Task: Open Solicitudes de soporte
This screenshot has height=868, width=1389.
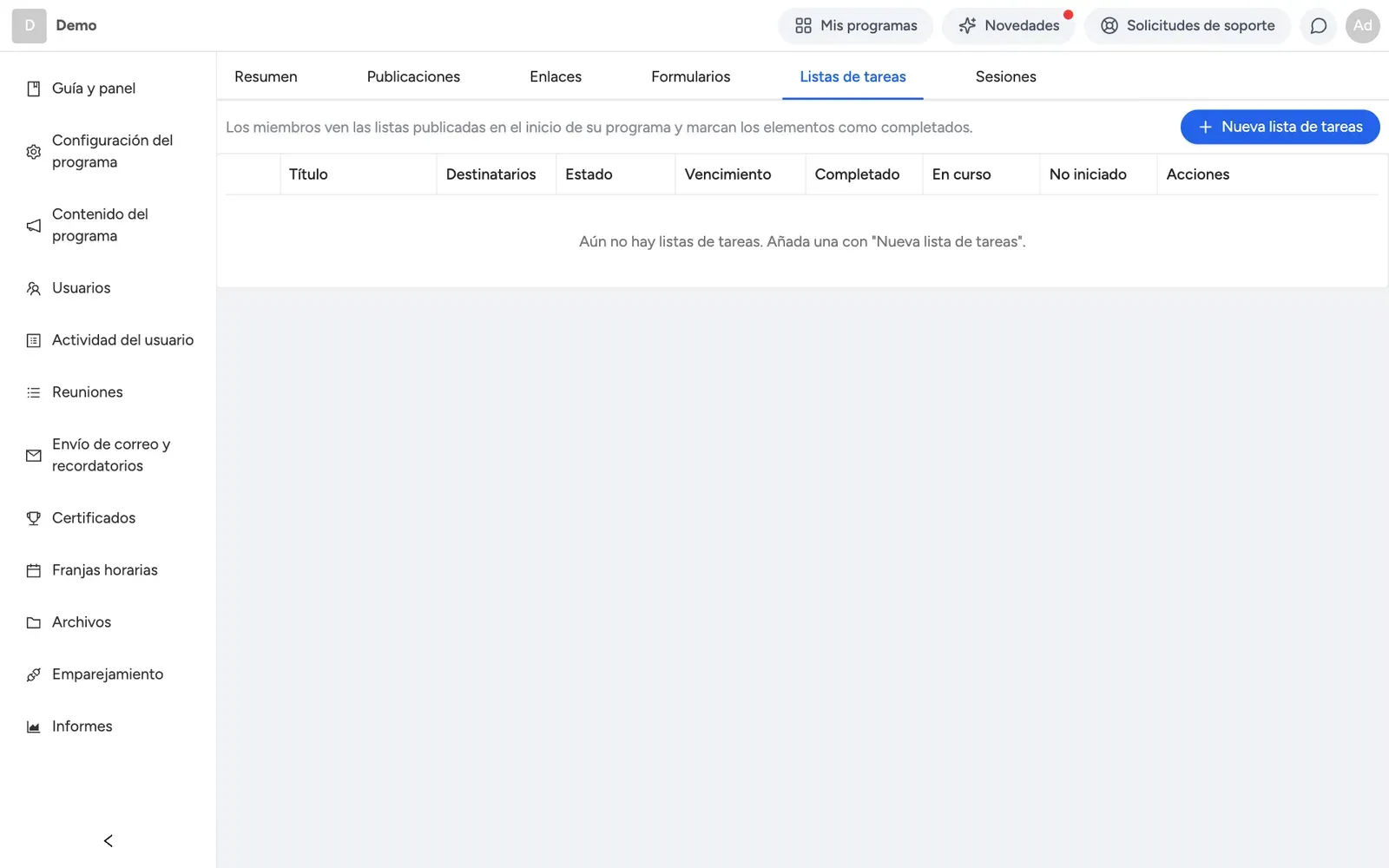Action: point(1188,26)
